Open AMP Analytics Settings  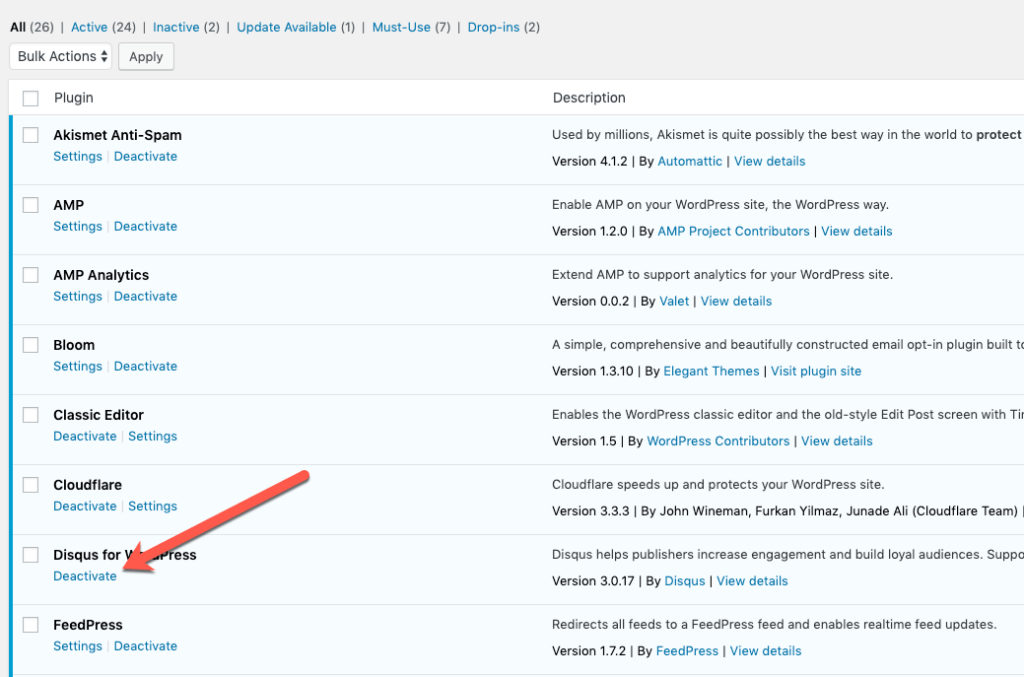point(78,296)
